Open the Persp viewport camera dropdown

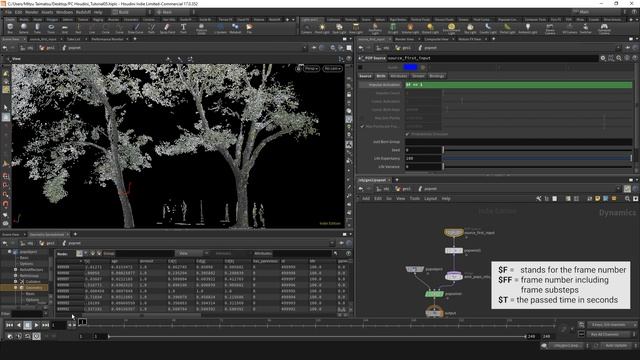311,69
